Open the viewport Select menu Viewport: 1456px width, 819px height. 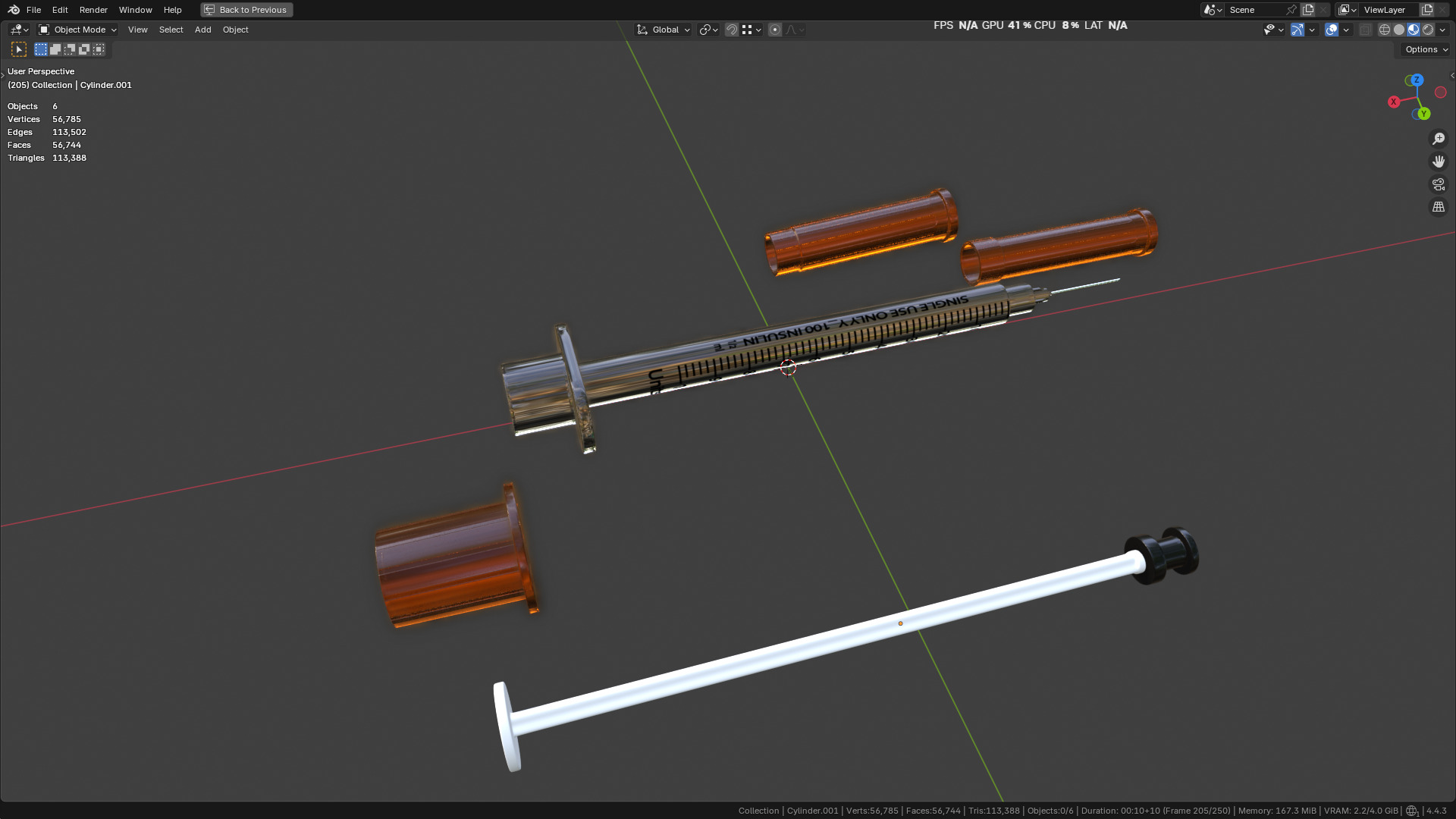click(x=171, y=30)
